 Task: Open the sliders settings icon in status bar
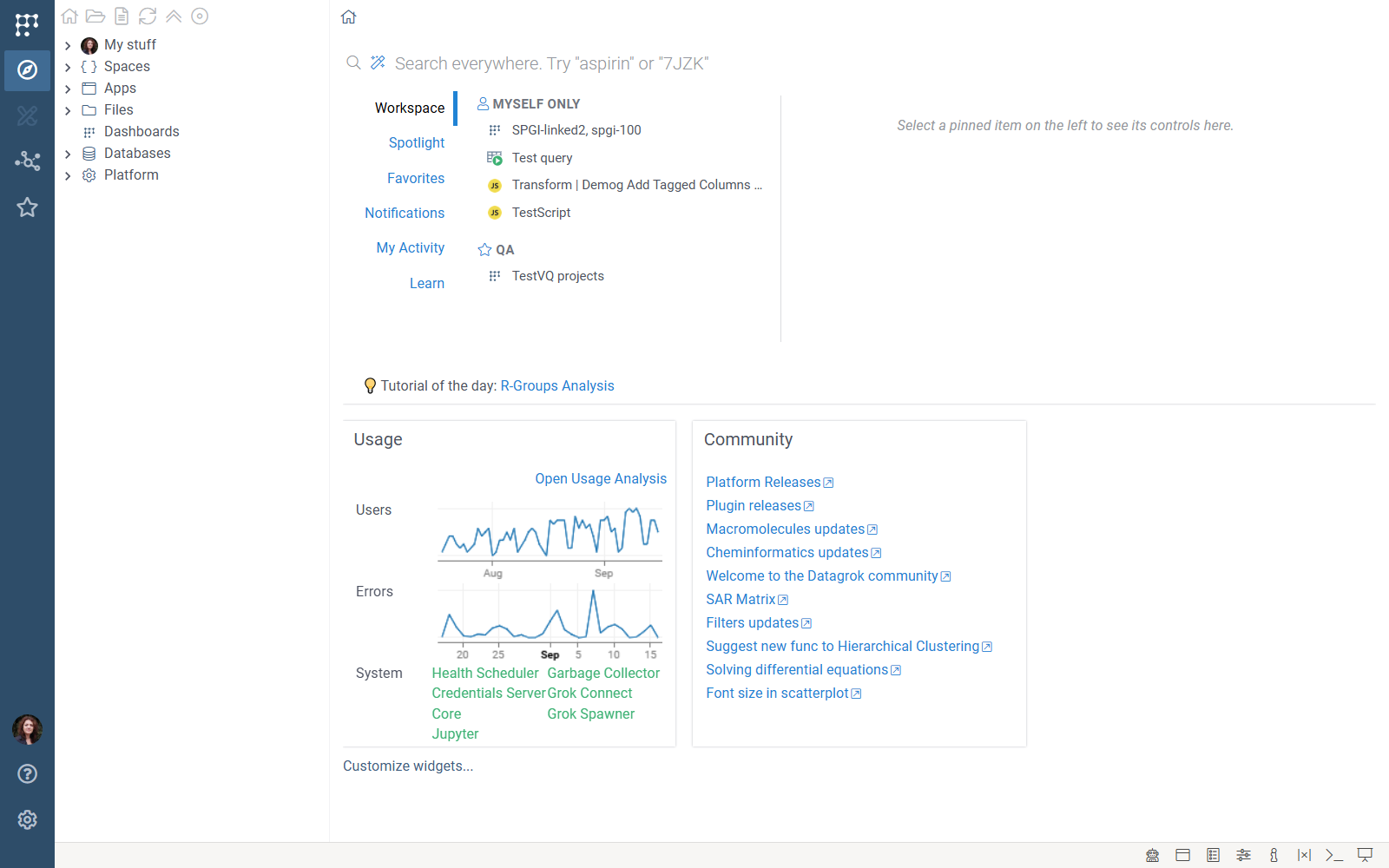(1243, 855)
